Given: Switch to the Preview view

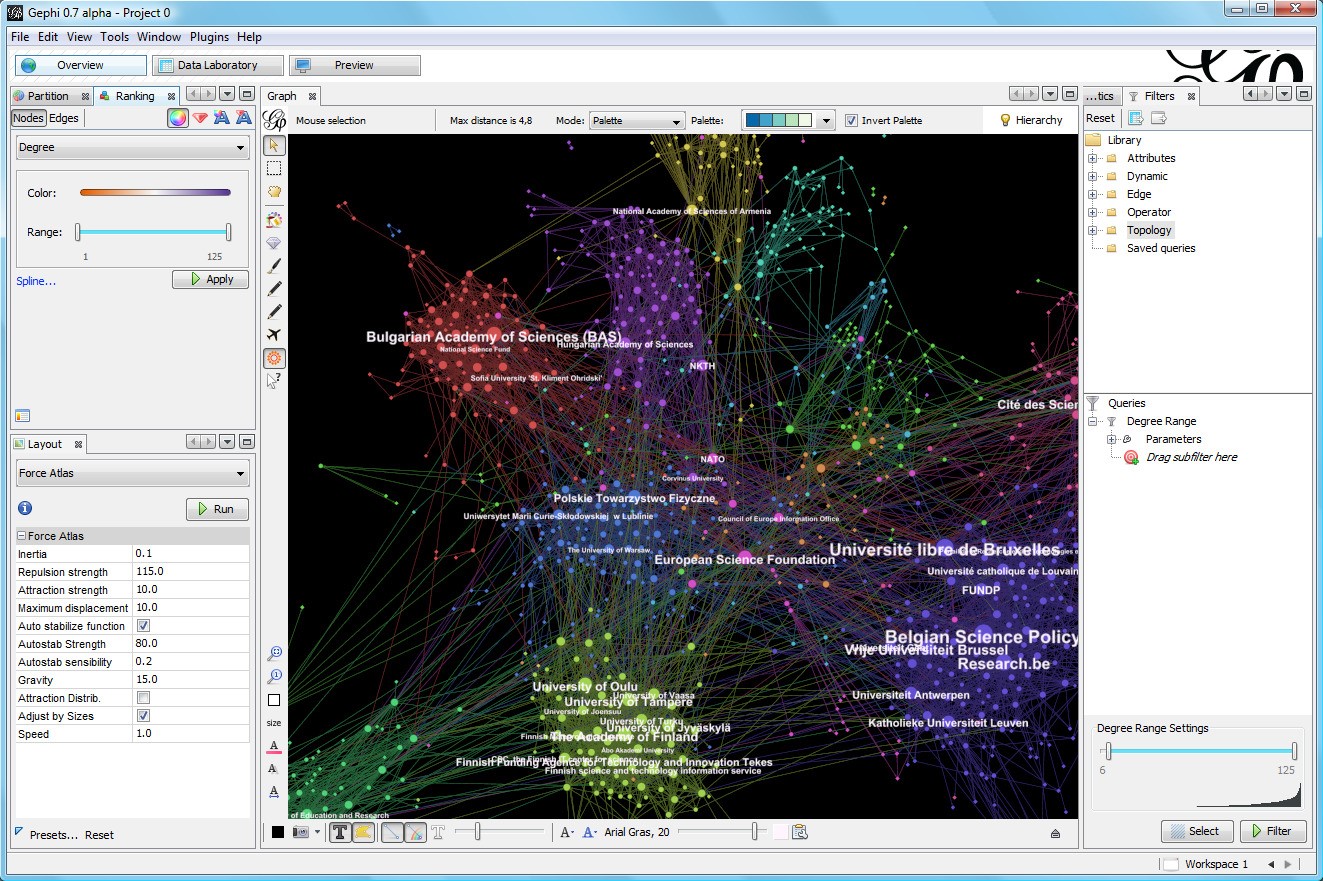Looking at the screenshot, I should pyautogui.click(x=354, y=65).
